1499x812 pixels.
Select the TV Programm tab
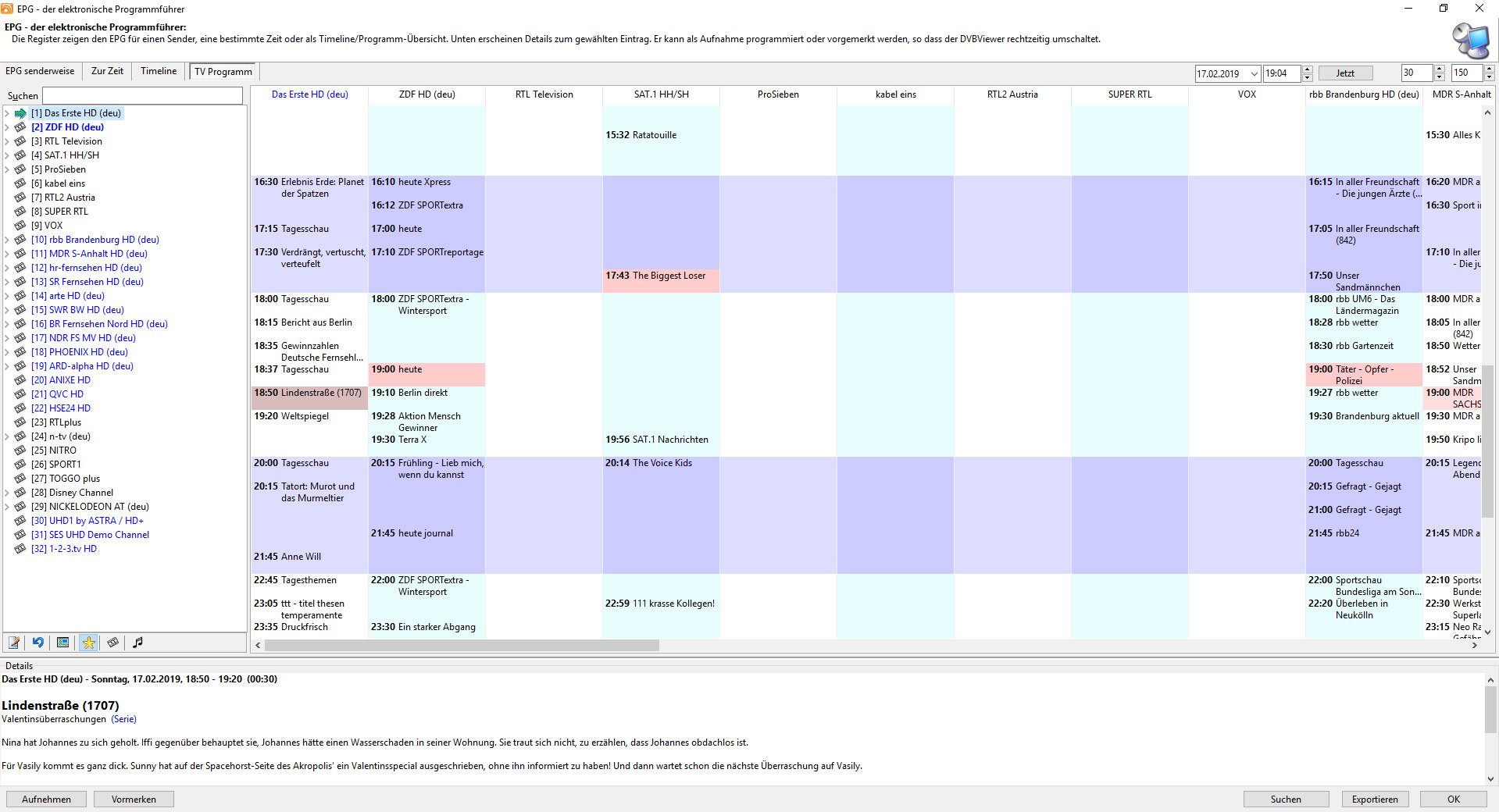pyautogui.click(x=223, y=71)
